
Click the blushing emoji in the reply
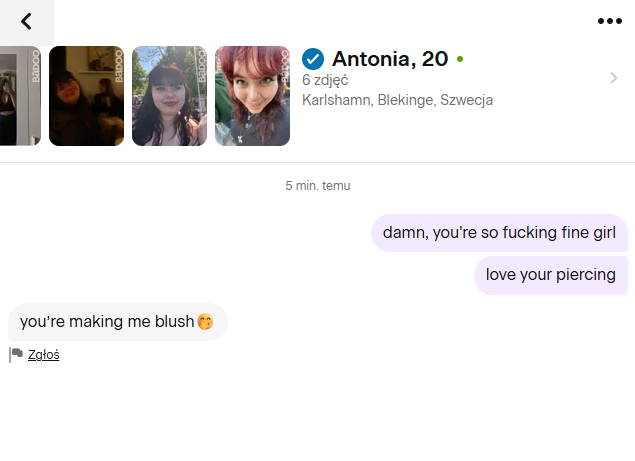tap(205, 322)
